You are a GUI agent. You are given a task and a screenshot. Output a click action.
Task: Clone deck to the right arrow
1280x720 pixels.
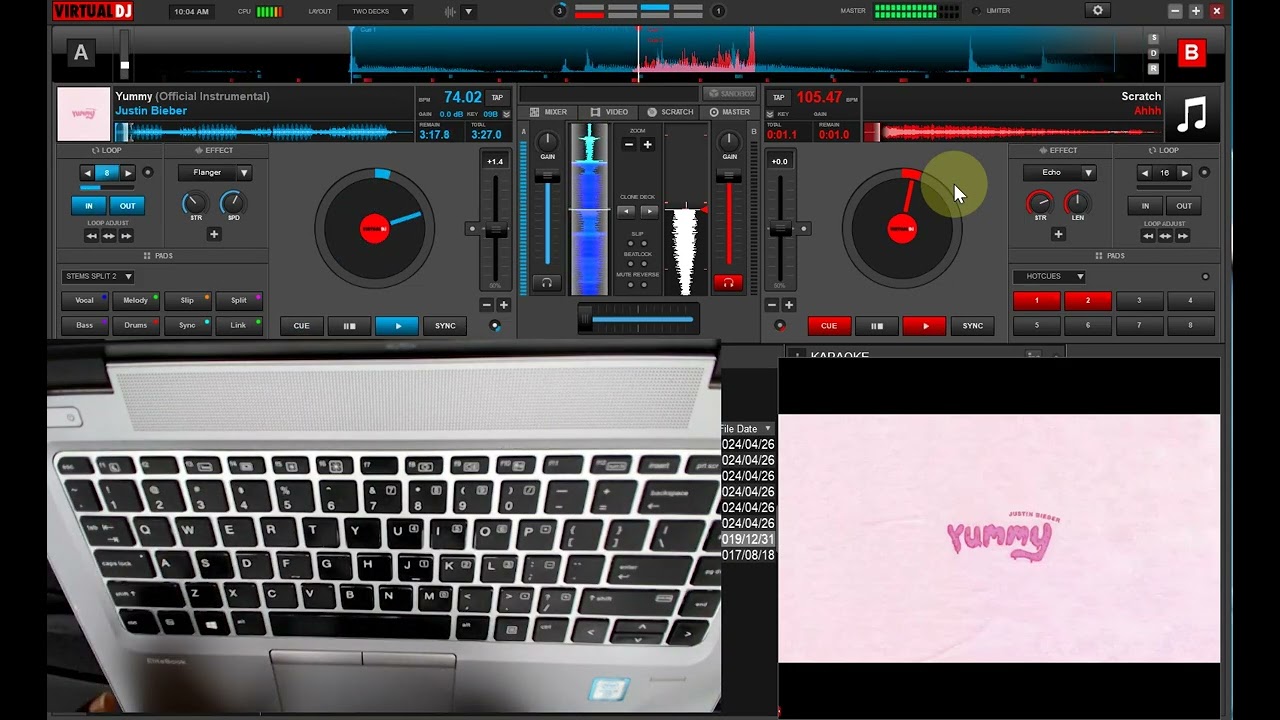pyautogui.click(x=648, y=212)
